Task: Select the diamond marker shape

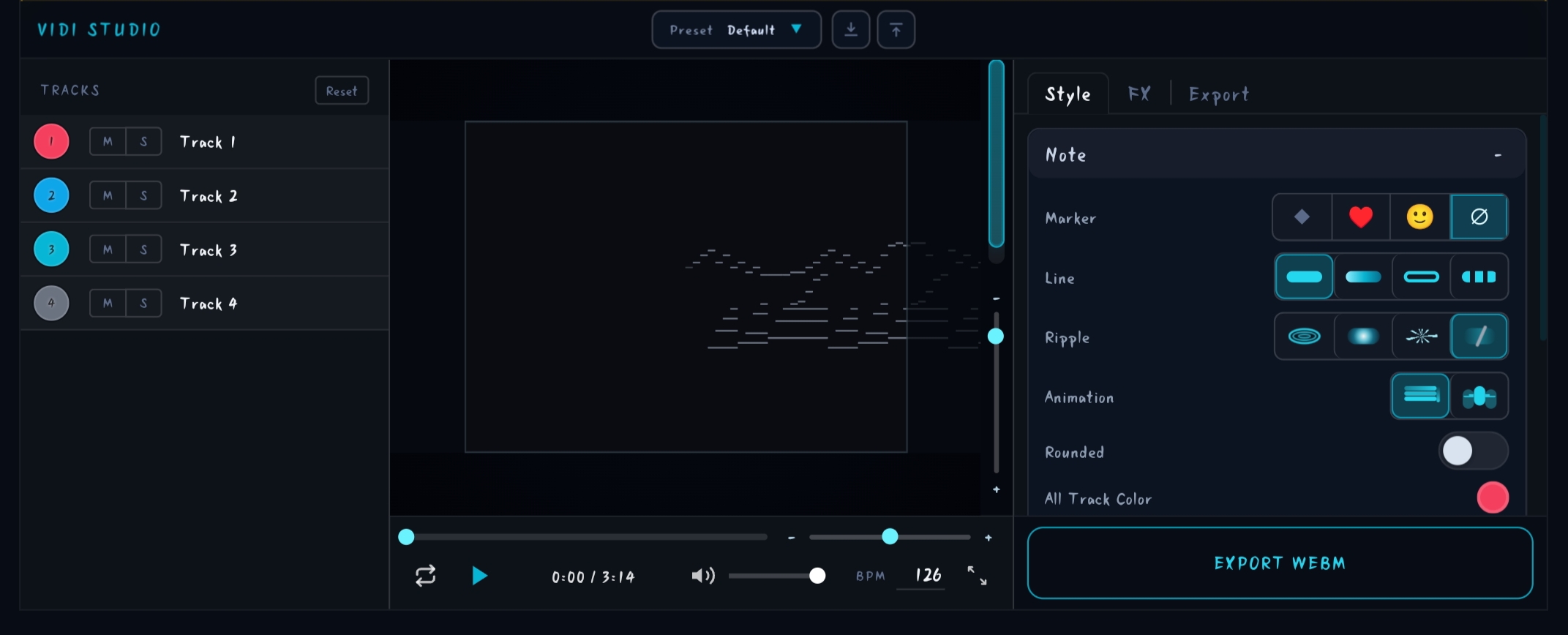Action: 1302,217
